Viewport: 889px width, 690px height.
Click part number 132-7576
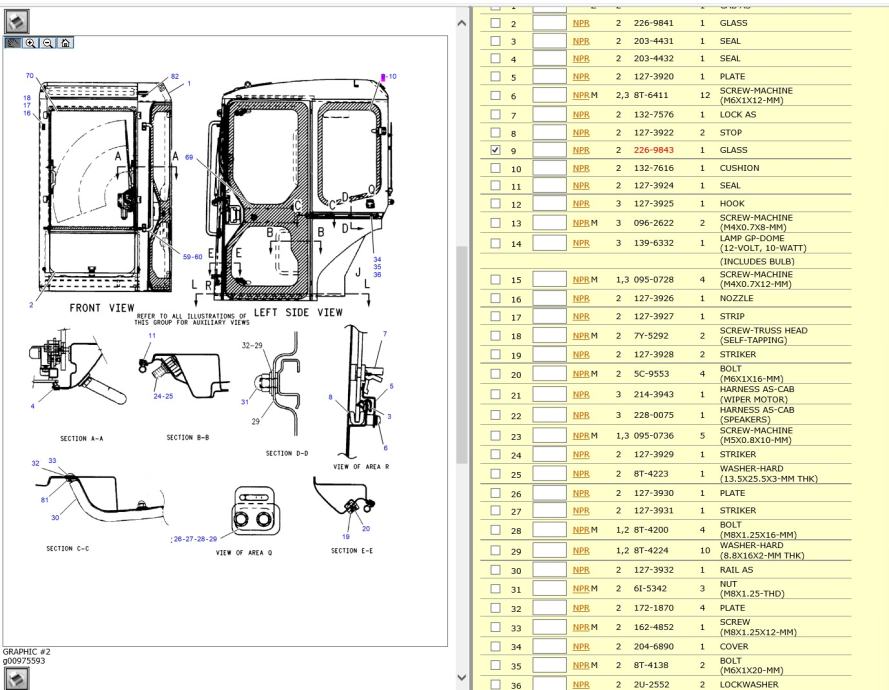[x=653, y=115]
